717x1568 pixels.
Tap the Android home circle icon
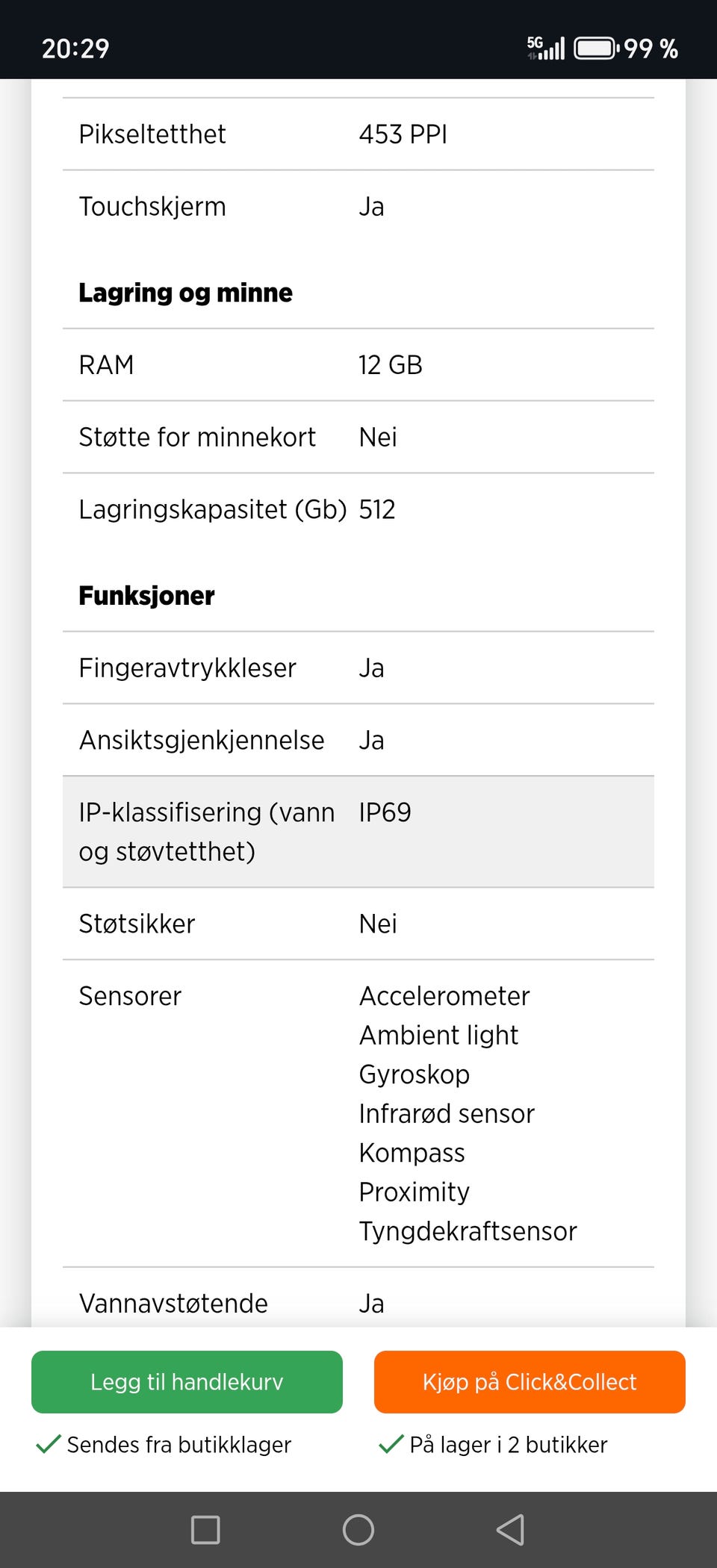pyautogui.click(x=358, y=1529)
